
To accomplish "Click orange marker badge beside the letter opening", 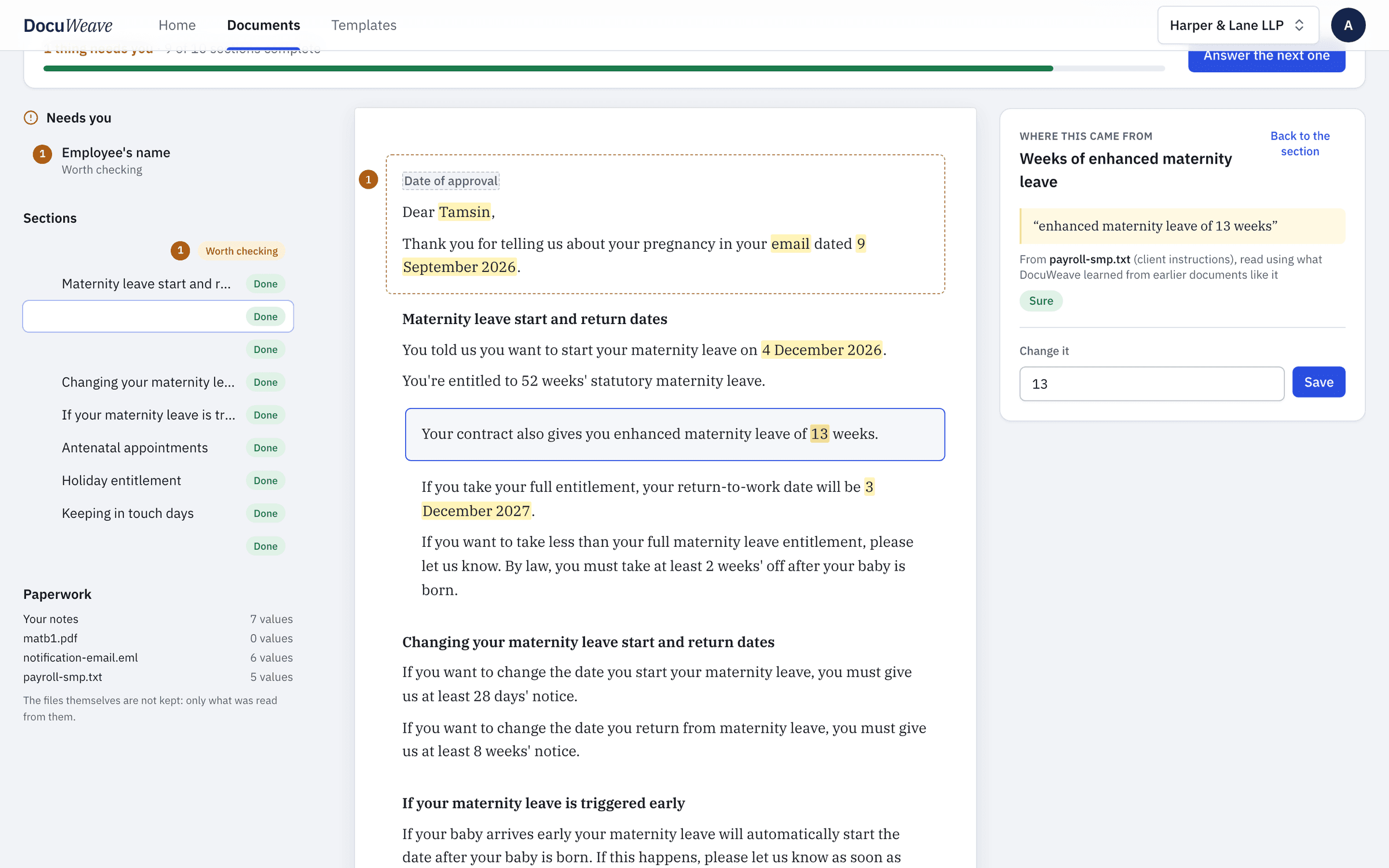I will 369,179.
